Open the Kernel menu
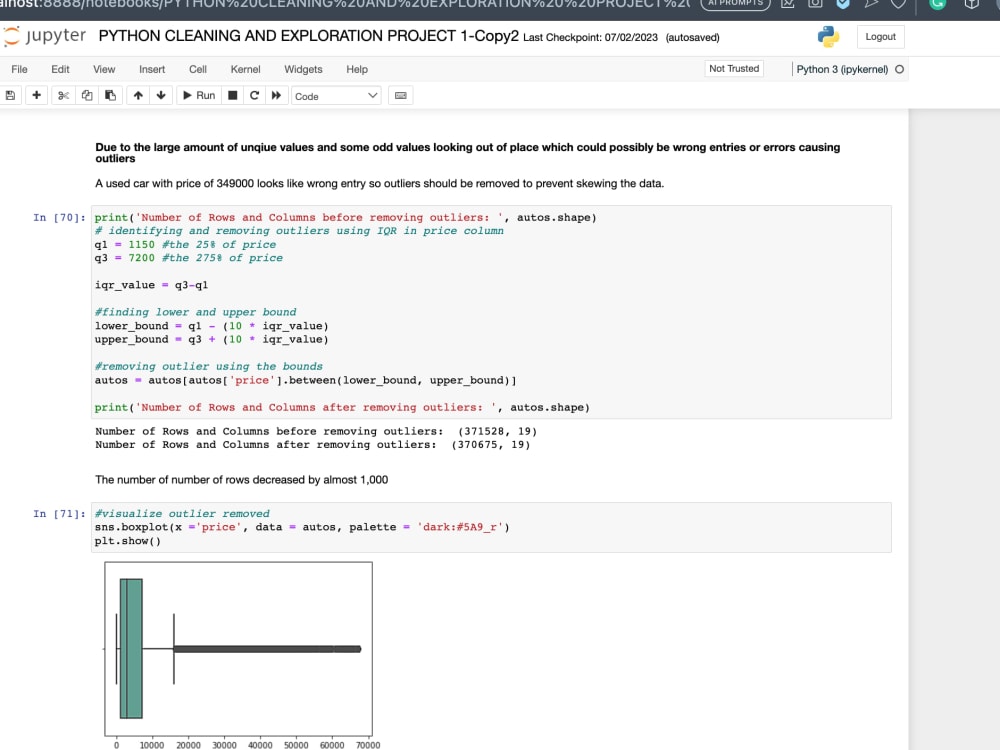This screenshot has width=1000, height=750. [x=246, y=69]
